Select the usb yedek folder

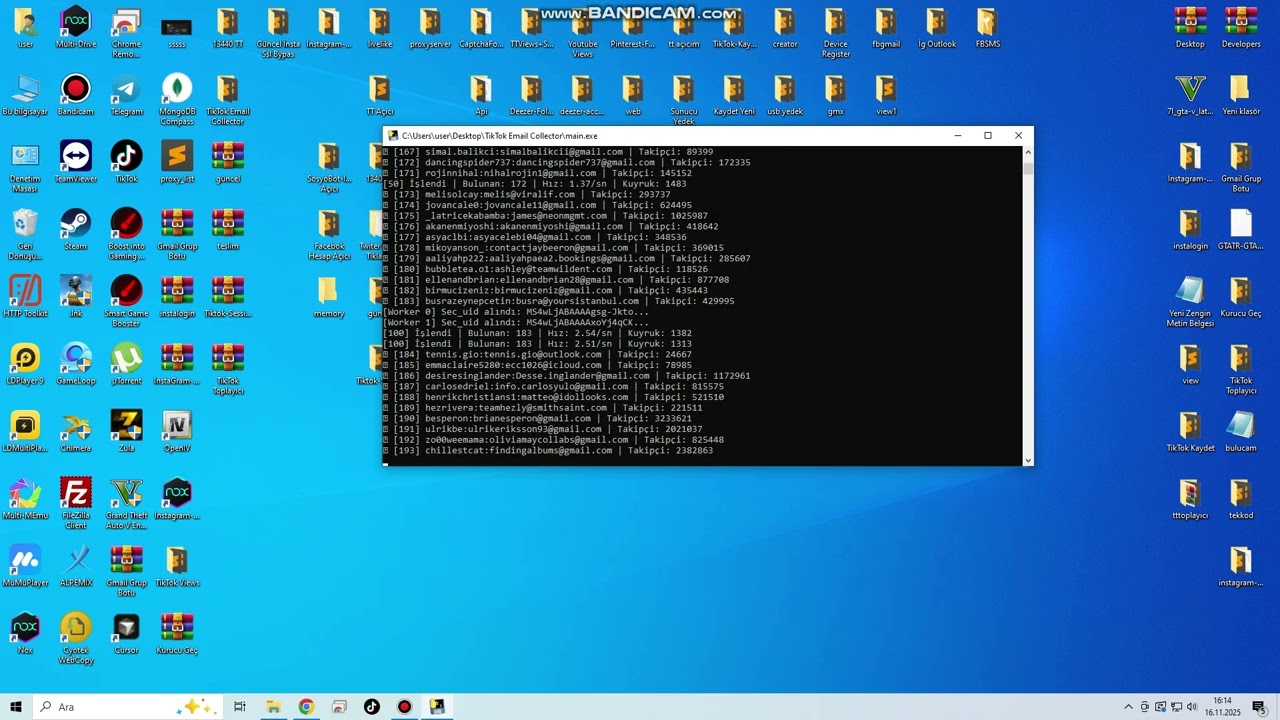(785, 96)
